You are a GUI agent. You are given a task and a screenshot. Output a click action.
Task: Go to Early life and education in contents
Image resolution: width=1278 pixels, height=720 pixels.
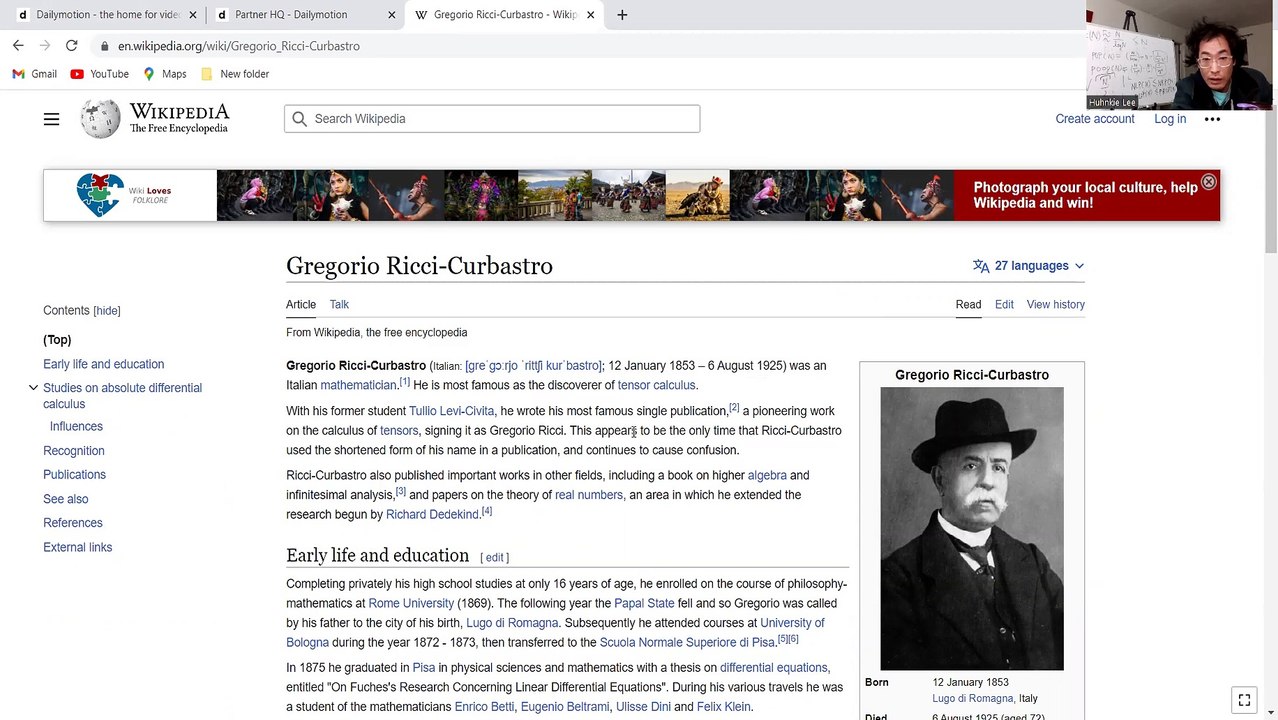click(x=104, y=364)
